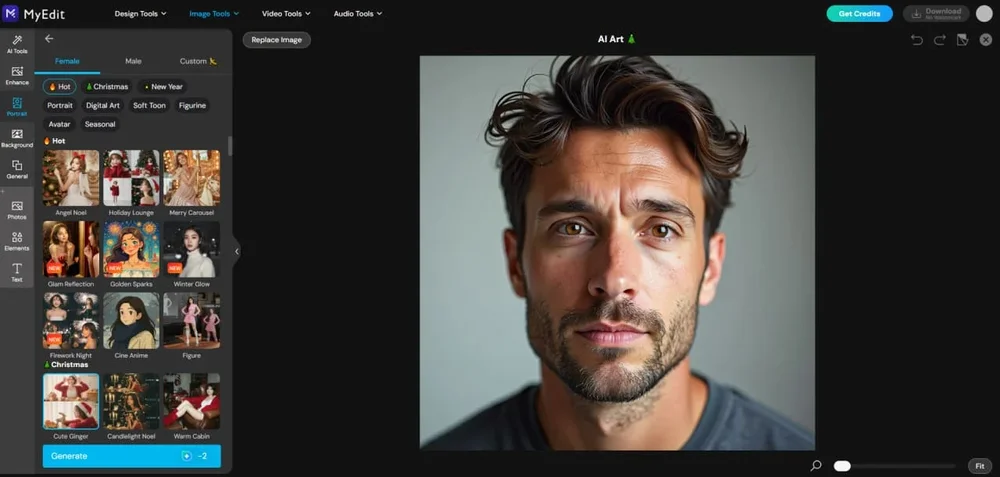Screen dimensions: 1000x477
Task: Select the Enhance tool icon
Action: (16, 75)
